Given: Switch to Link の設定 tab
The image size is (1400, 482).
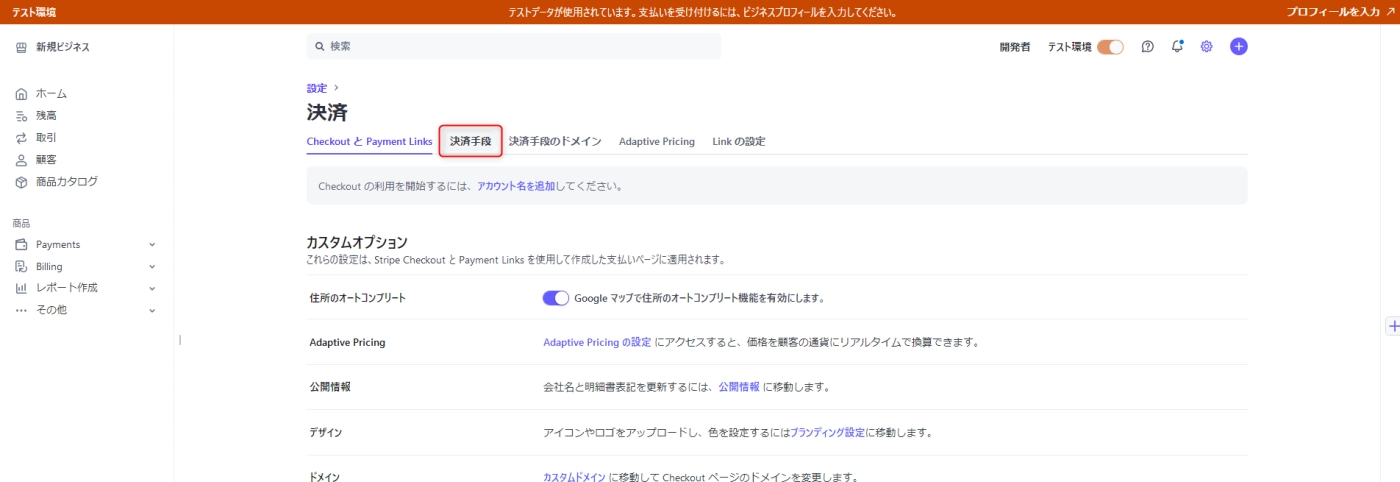Looking at the screenshot, I should click(739, 142).
